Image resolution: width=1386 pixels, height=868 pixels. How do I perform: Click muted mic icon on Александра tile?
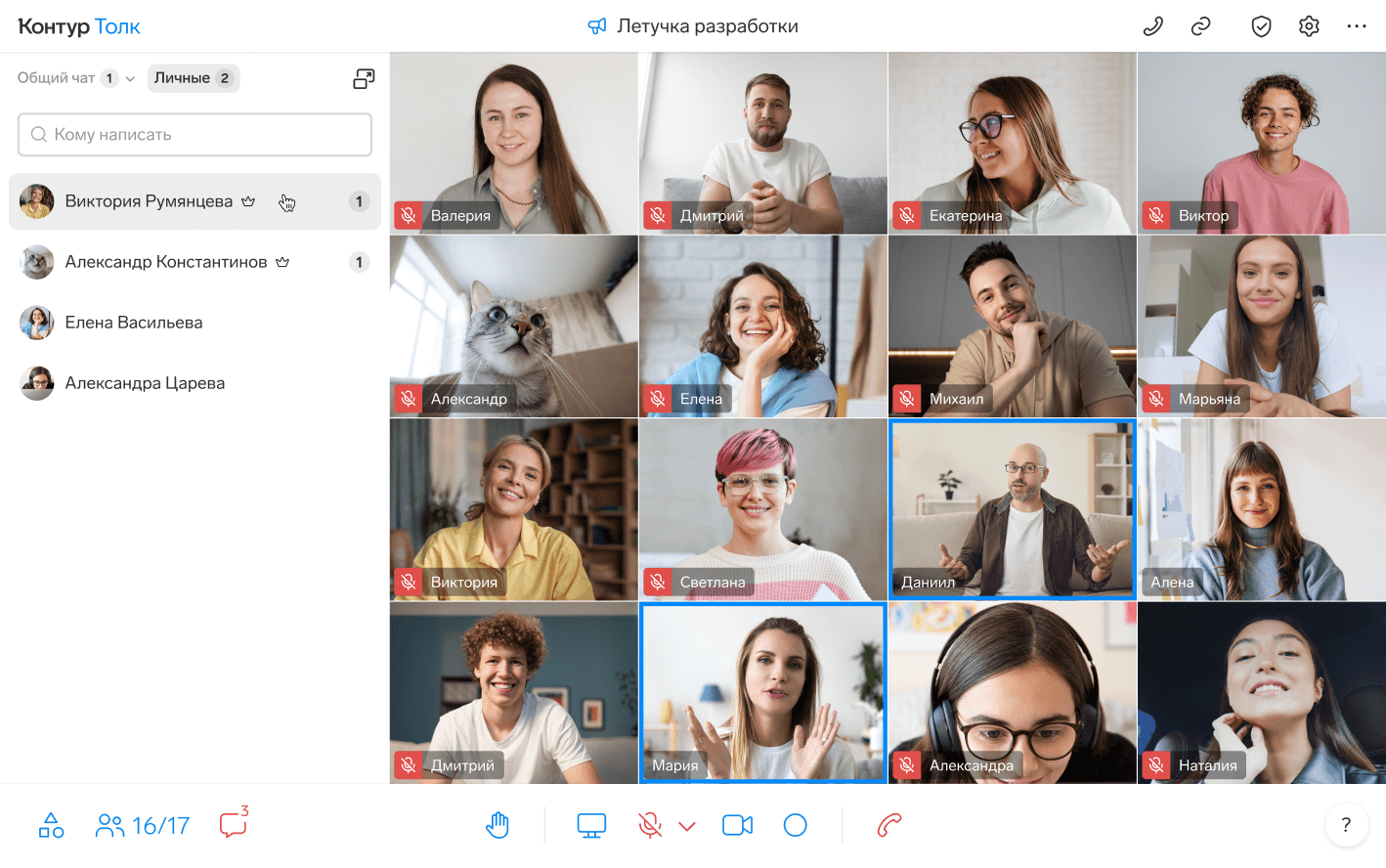[x=907, y=765]
